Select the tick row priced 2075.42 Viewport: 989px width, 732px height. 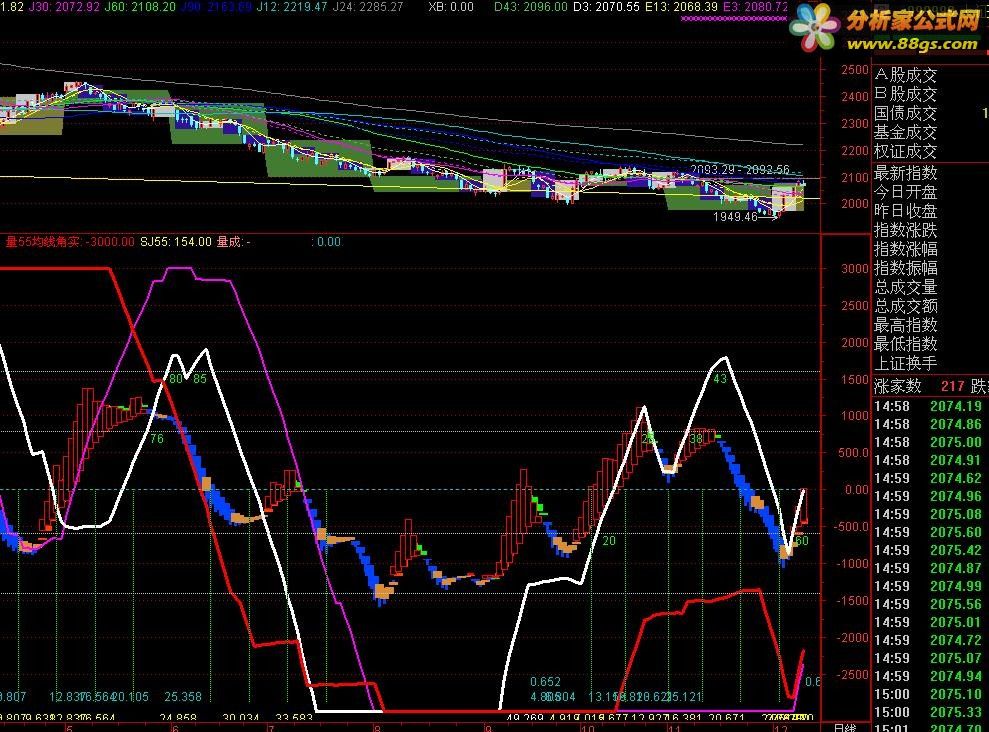click(x=928, y=550)
